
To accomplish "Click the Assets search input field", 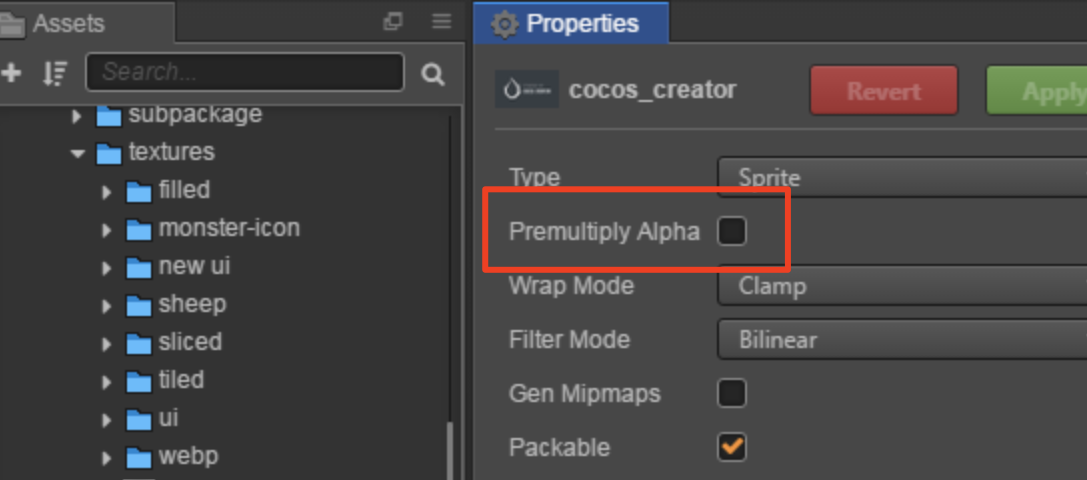I will (244, 73).
